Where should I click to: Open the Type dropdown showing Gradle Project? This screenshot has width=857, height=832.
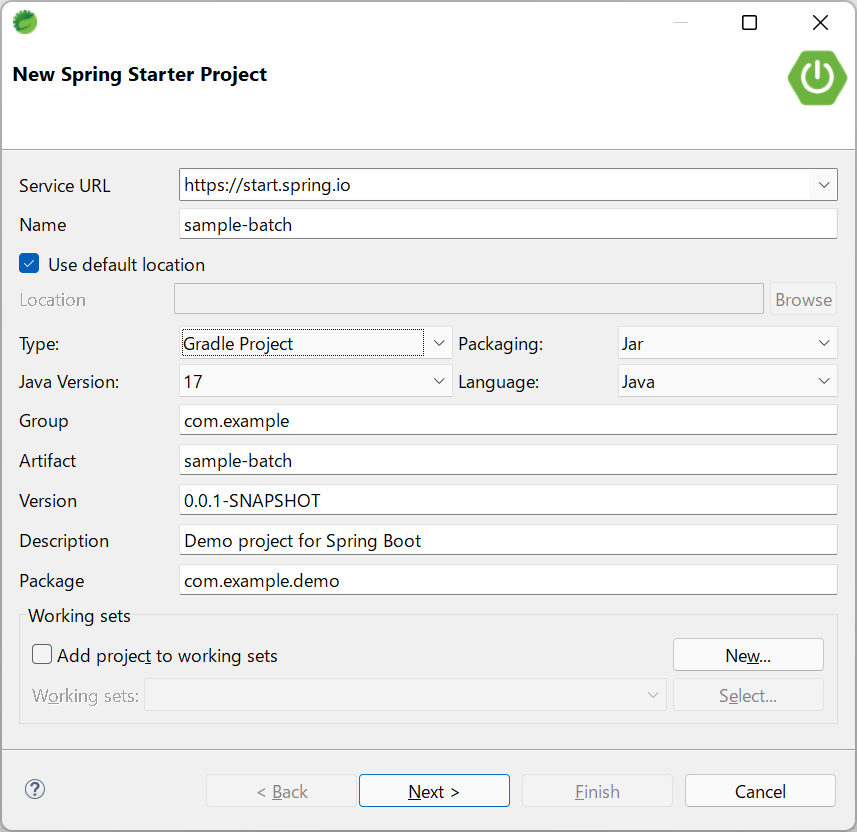tap(315, 343)
